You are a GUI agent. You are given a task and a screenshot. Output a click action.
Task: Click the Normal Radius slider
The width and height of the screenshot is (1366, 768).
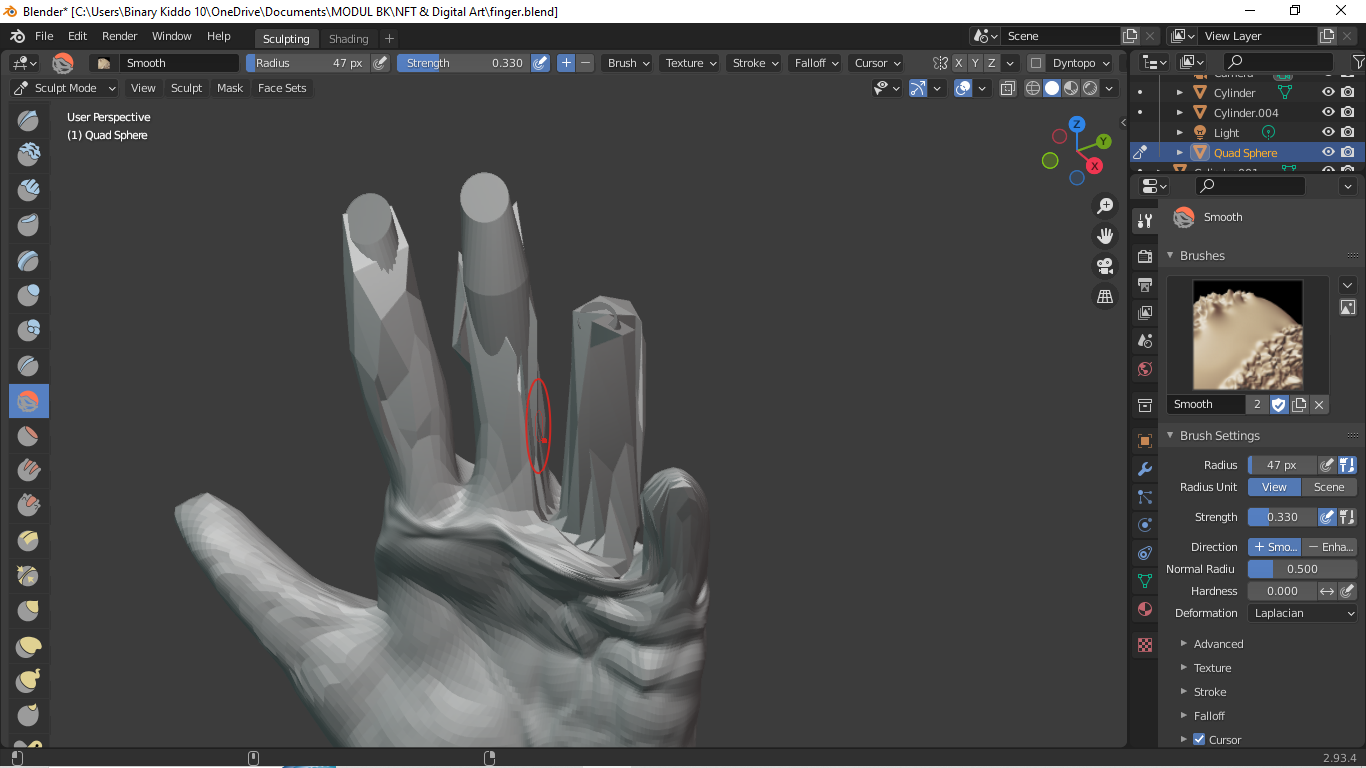point(1303,569)
